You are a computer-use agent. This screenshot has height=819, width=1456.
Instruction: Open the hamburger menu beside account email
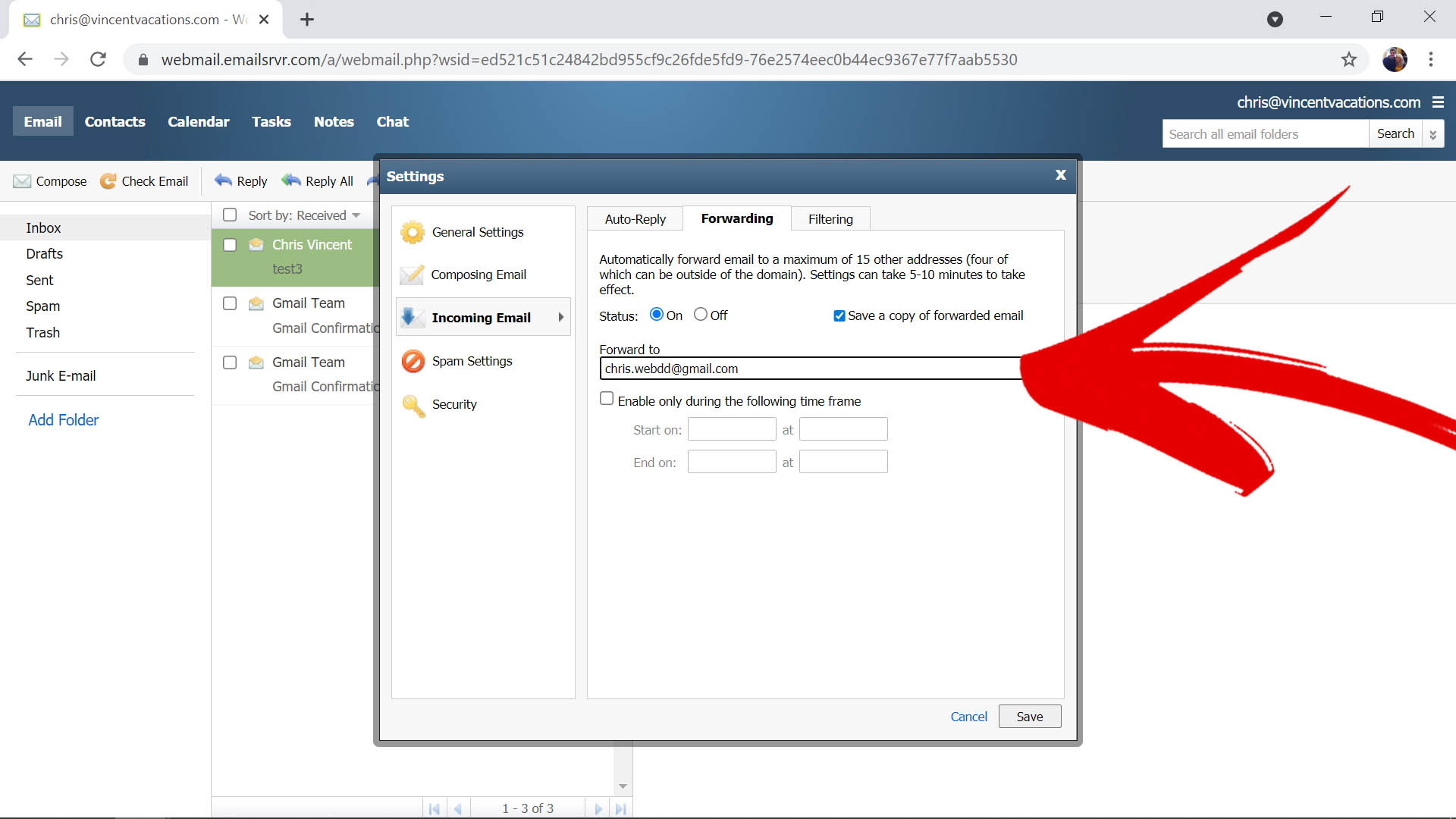tap(1438, 102)
